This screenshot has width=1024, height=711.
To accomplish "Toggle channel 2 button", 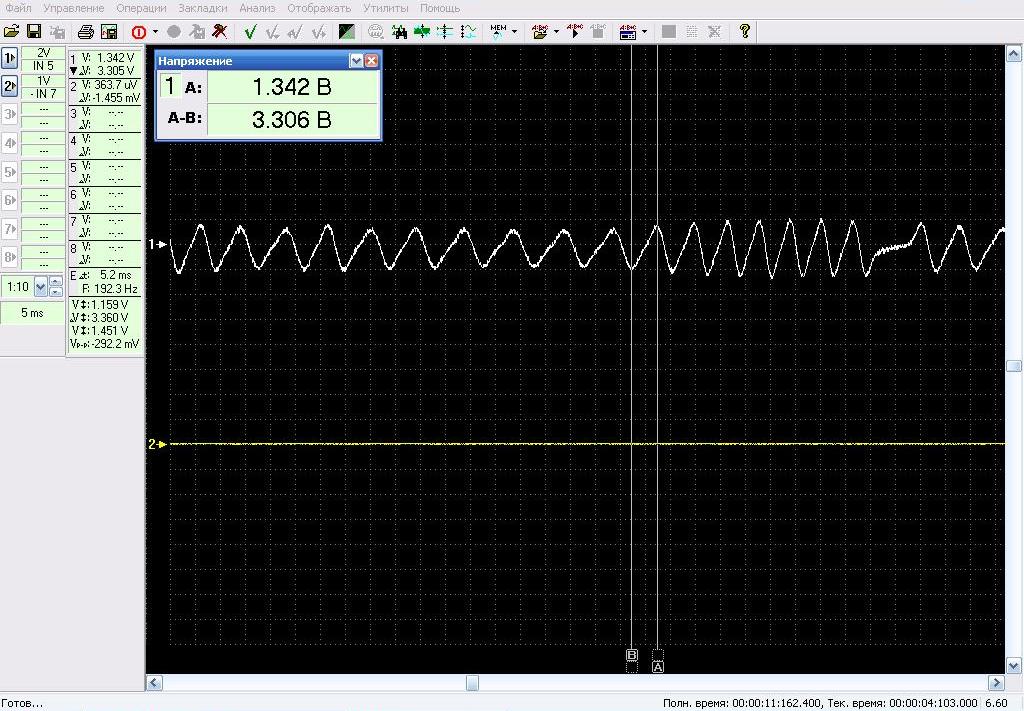I will tap(9, 86).
